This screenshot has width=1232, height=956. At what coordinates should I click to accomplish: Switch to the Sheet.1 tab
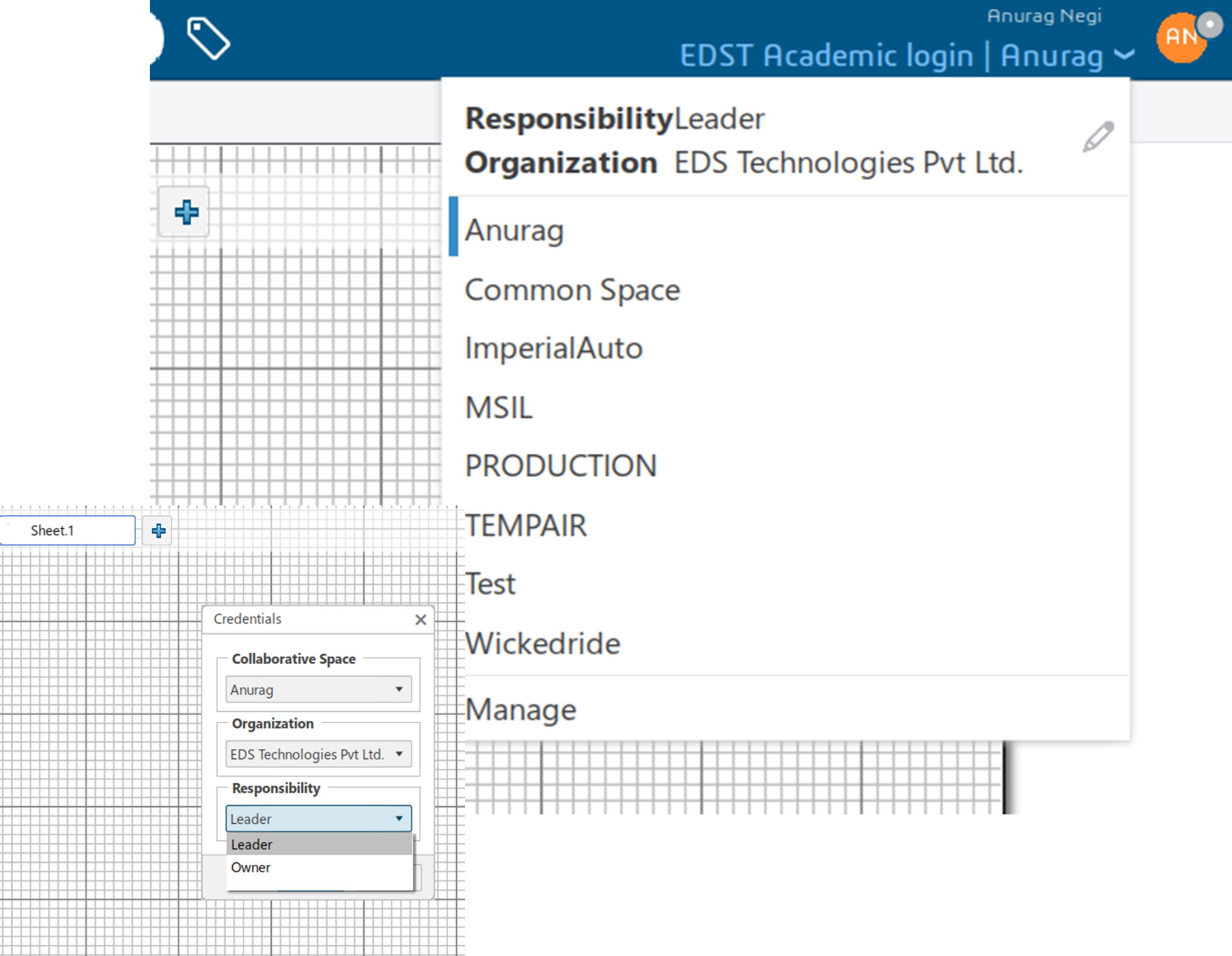(53, 531)
